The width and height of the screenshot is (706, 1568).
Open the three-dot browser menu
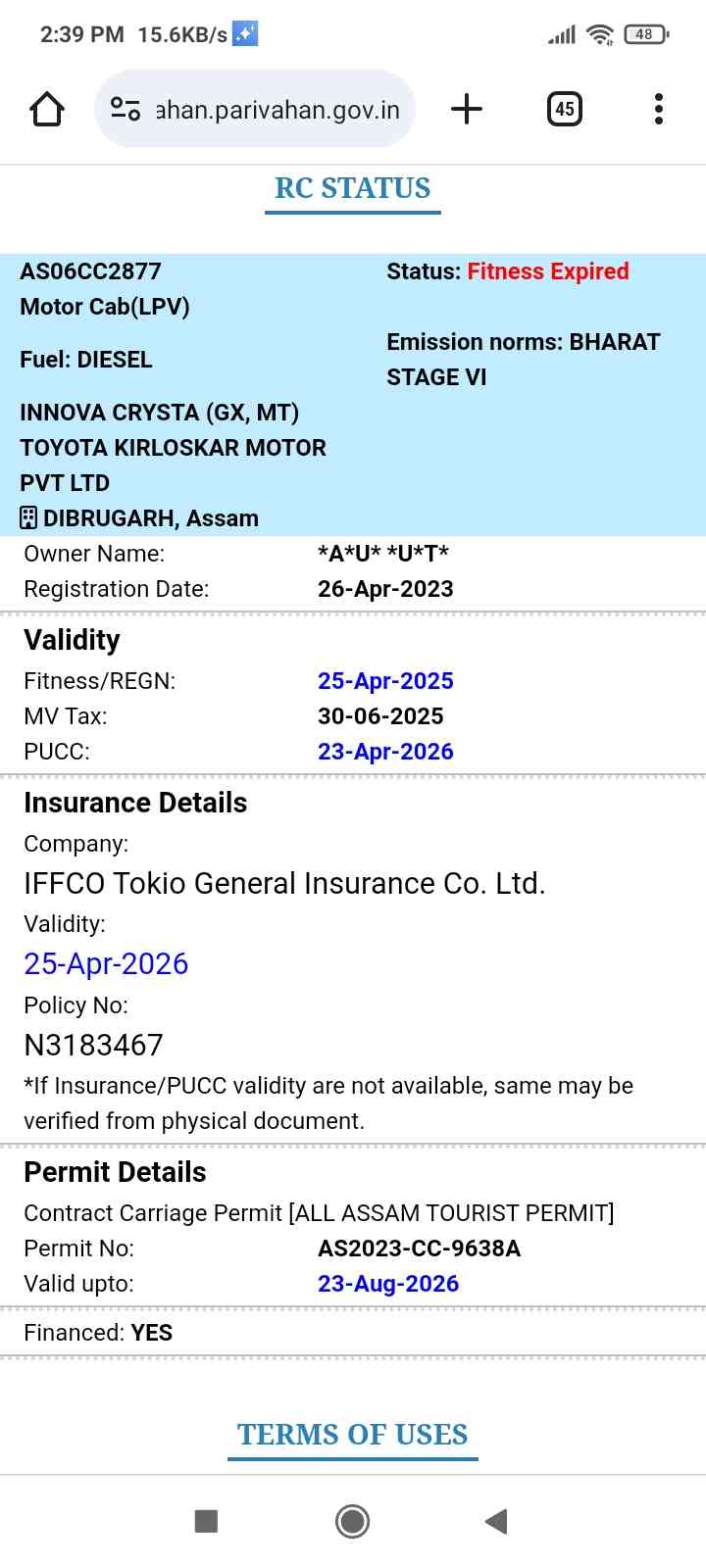[659, 109]
